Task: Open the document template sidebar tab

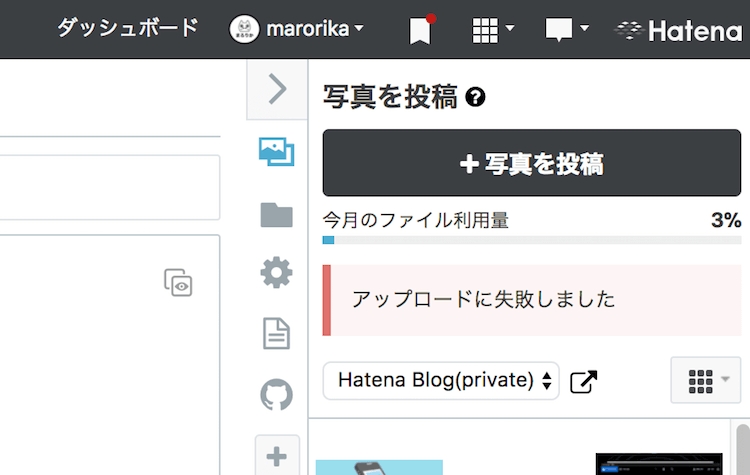Action: [x=276, y=333]
